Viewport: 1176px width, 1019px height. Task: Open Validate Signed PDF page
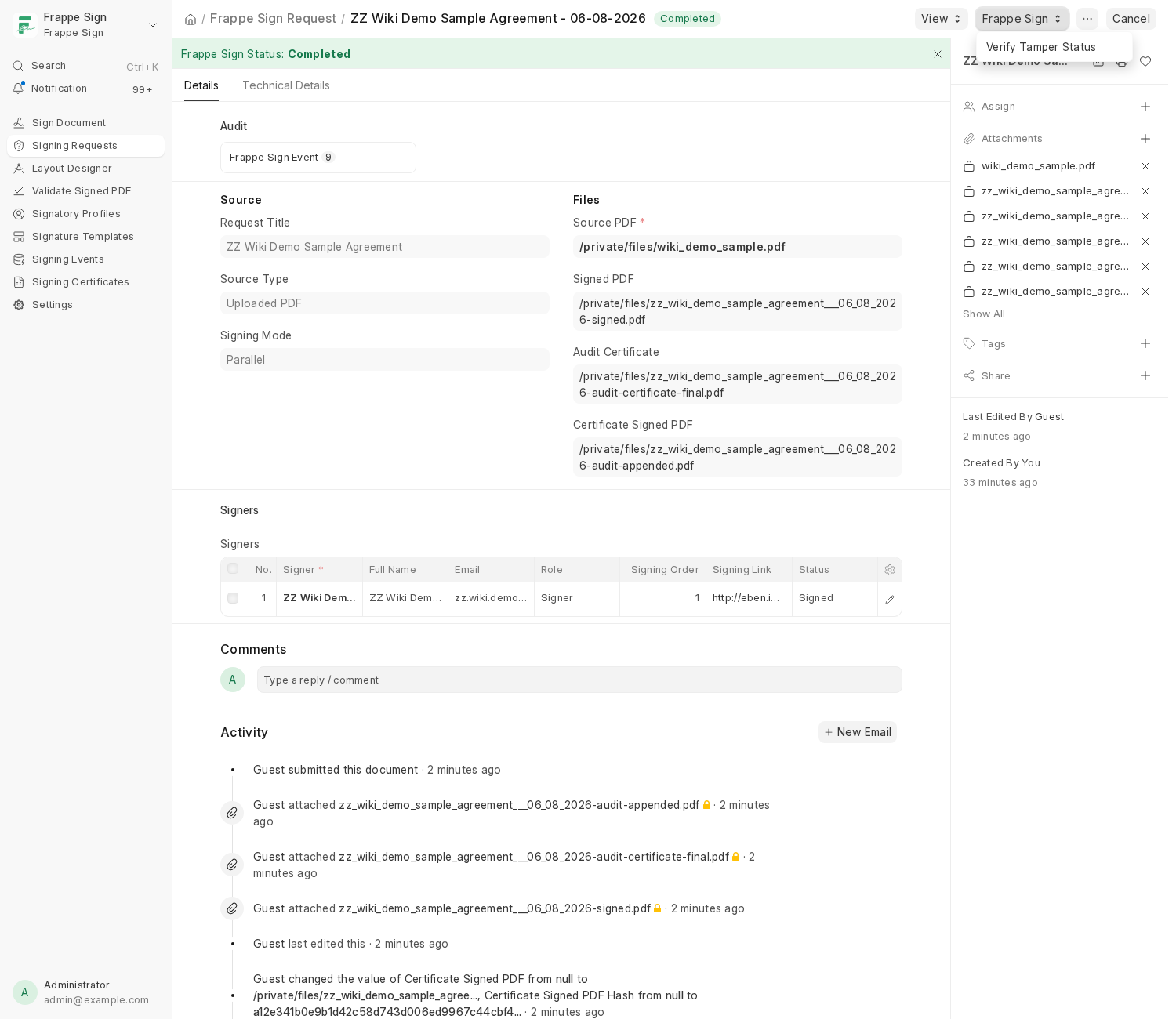point(85,191)
